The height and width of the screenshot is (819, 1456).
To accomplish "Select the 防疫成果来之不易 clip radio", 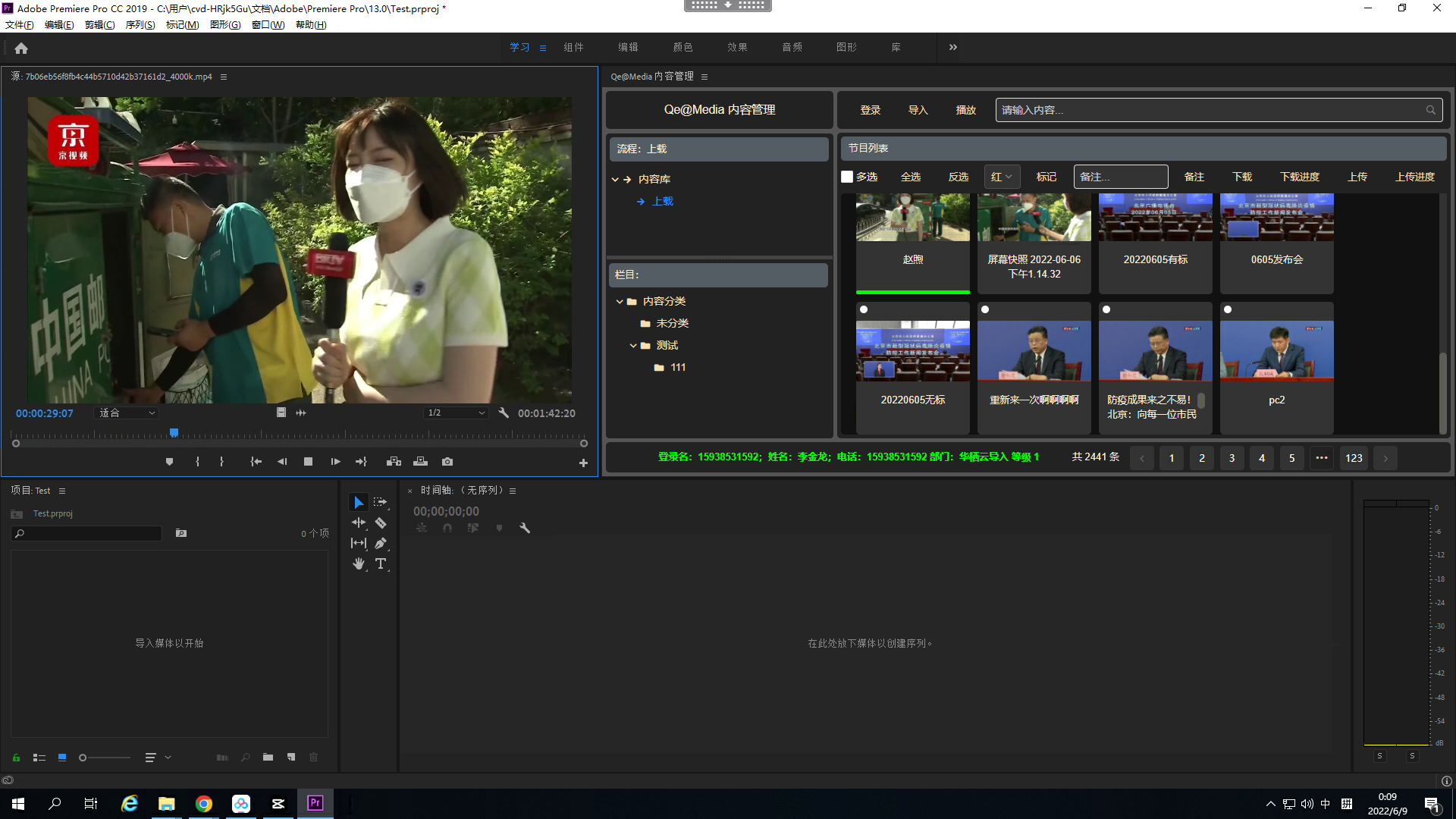I will click(1106, 309).
